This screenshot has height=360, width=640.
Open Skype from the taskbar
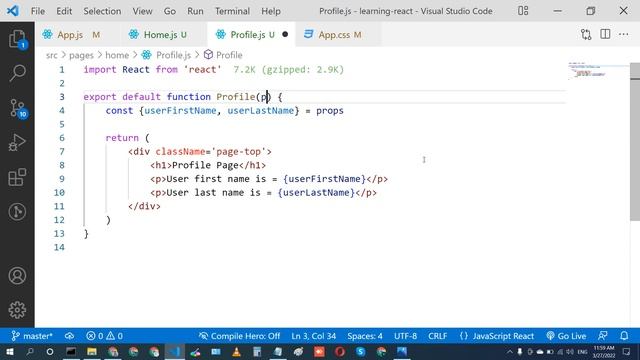coord(360,351)
